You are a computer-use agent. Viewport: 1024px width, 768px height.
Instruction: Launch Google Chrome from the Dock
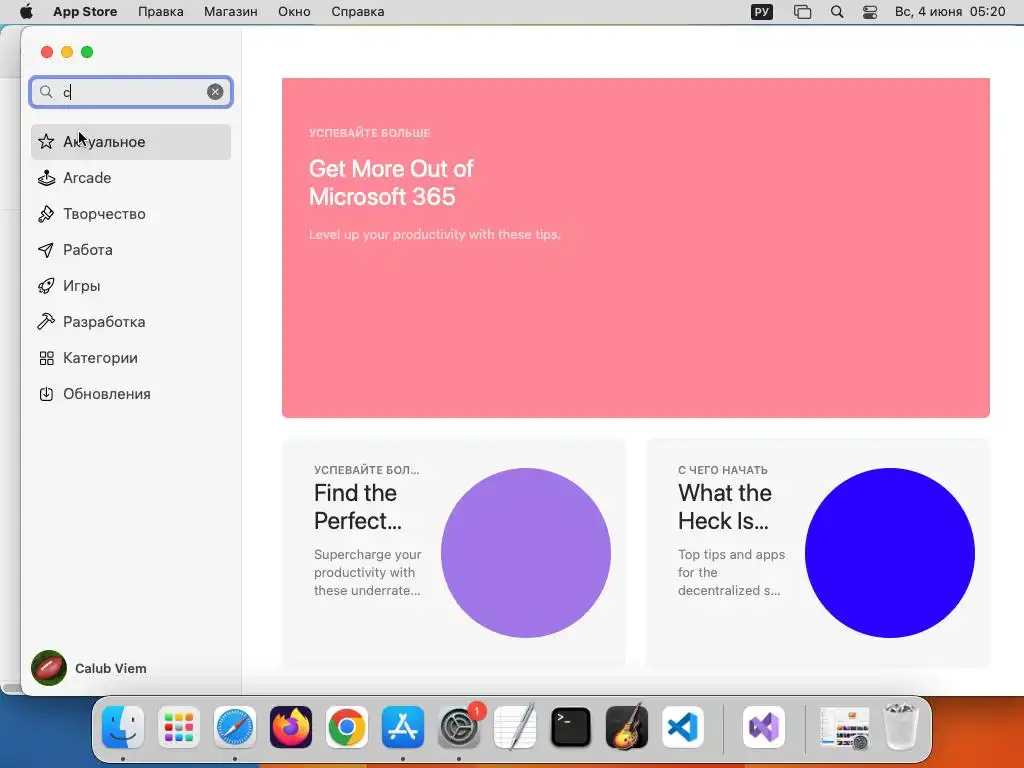click(x=347, y=727)
